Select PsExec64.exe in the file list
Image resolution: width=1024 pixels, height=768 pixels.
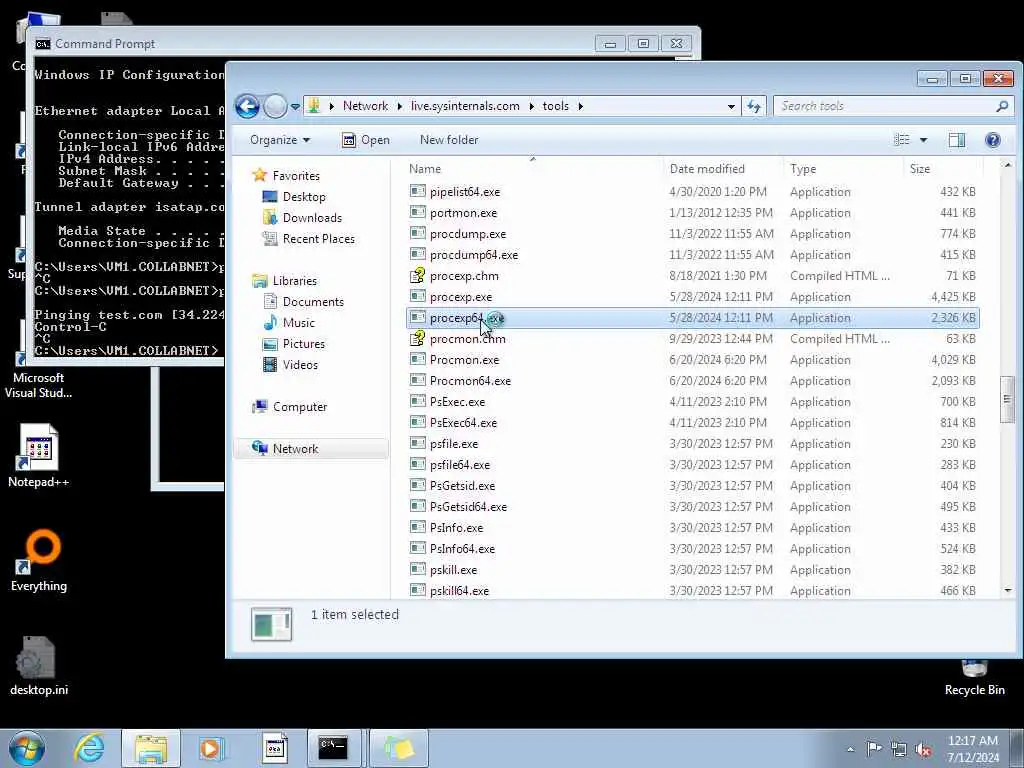[x=693, y=423]
